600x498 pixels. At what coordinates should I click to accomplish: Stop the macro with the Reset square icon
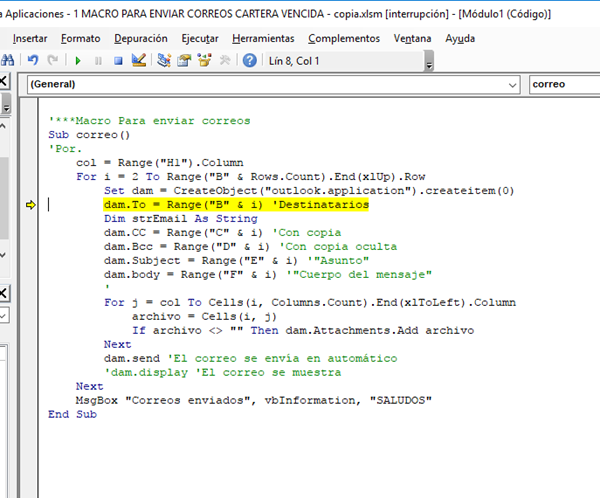tap(117, 60)
